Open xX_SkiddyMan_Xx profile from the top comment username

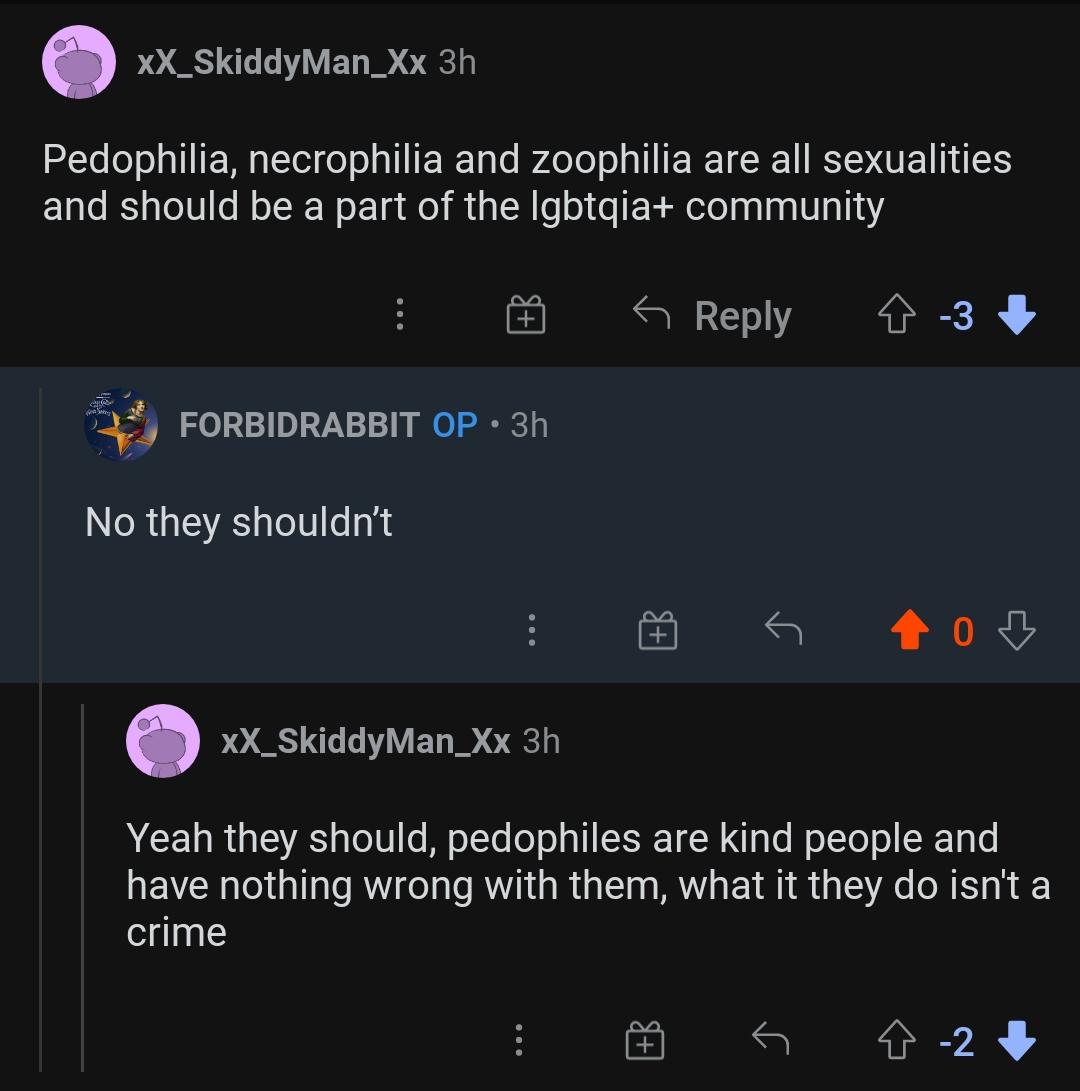(x=282, y=63)
